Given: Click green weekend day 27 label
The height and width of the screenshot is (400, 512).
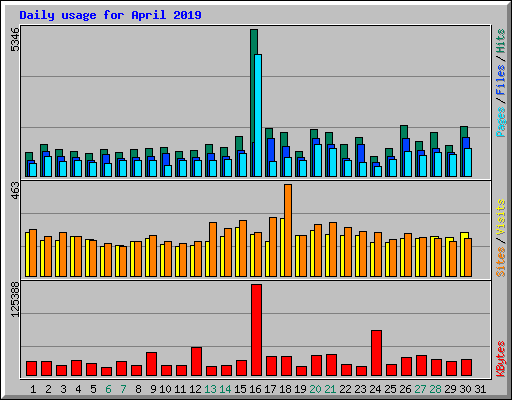Looking at the screenshot, I should point(420,389).
